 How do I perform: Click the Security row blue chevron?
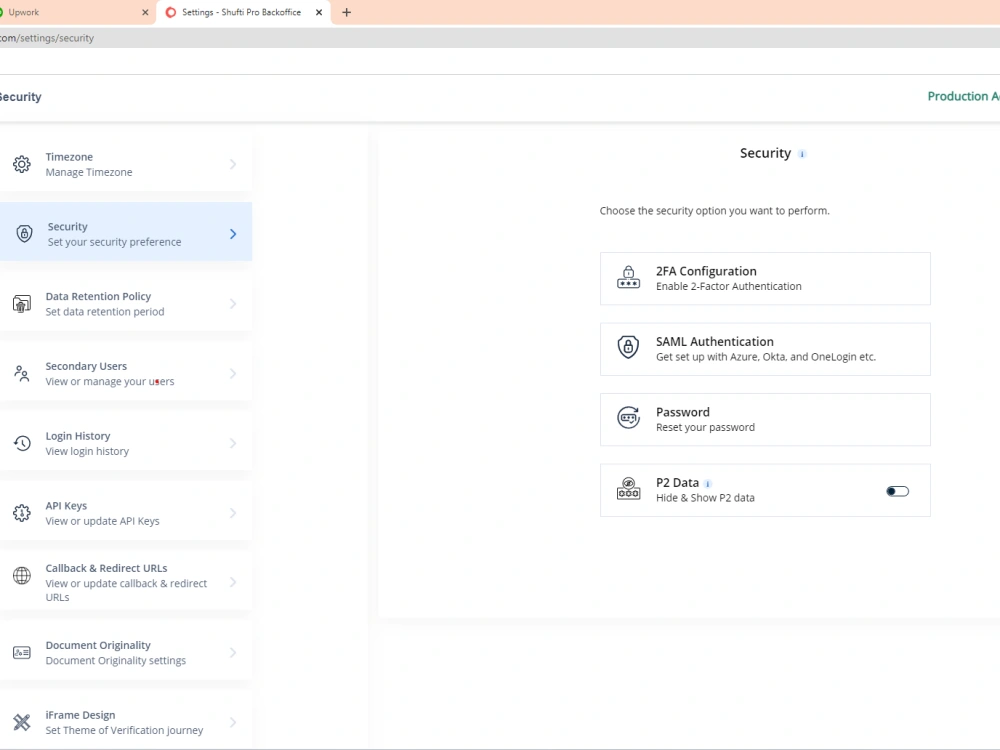point(233,234)
